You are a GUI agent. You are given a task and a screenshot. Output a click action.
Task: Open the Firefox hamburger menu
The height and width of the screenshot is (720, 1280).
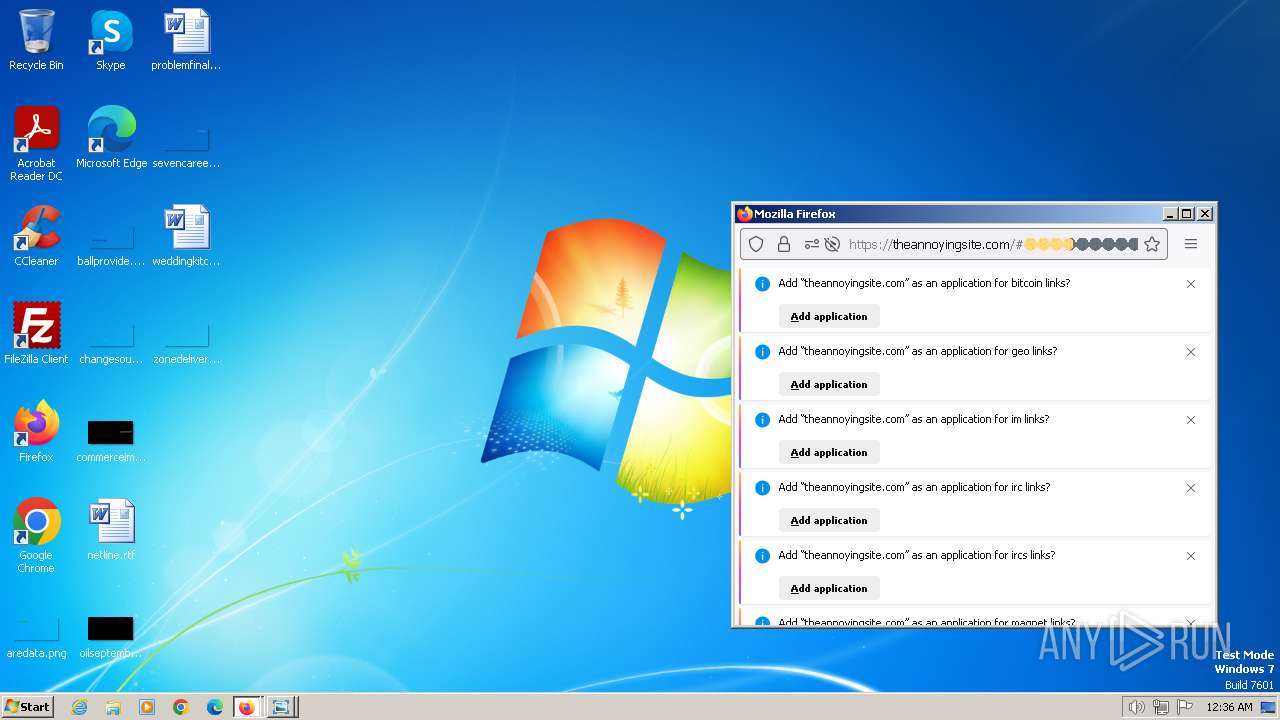point(1191,244)
